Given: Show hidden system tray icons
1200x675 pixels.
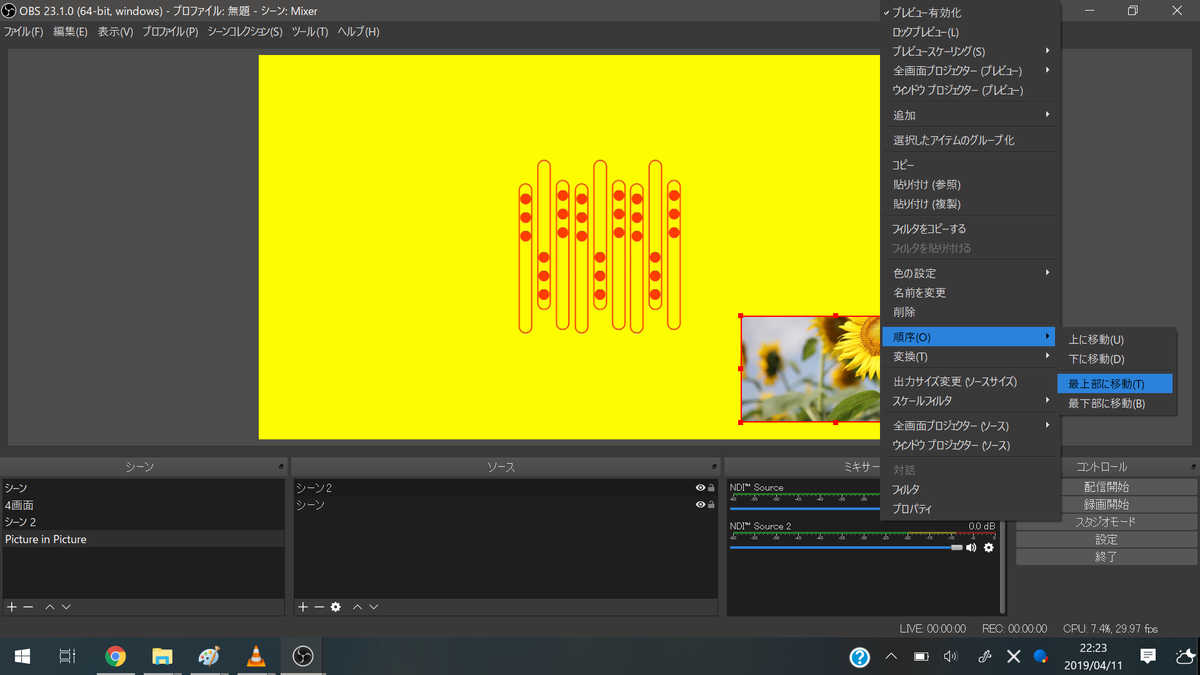Looking at the screenshot, I should click(x=890, y=657).
